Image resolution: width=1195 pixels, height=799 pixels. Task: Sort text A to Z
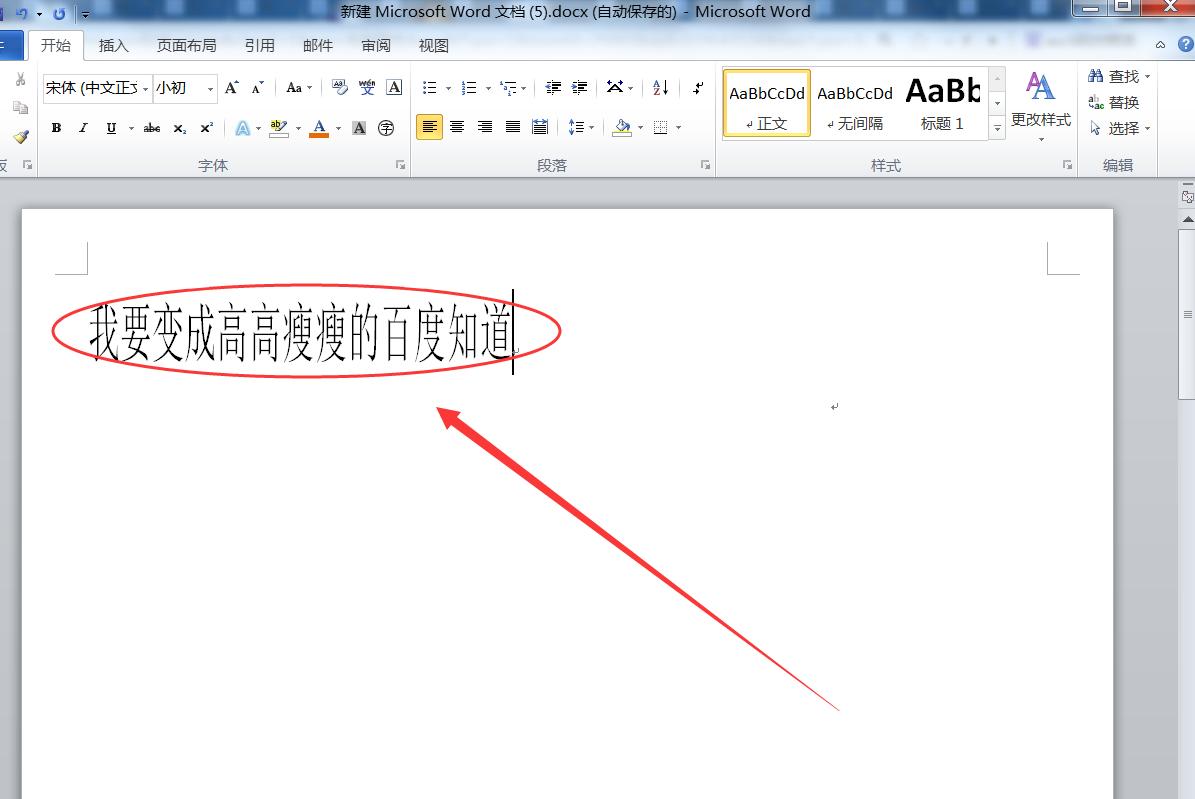click(661, 88)
